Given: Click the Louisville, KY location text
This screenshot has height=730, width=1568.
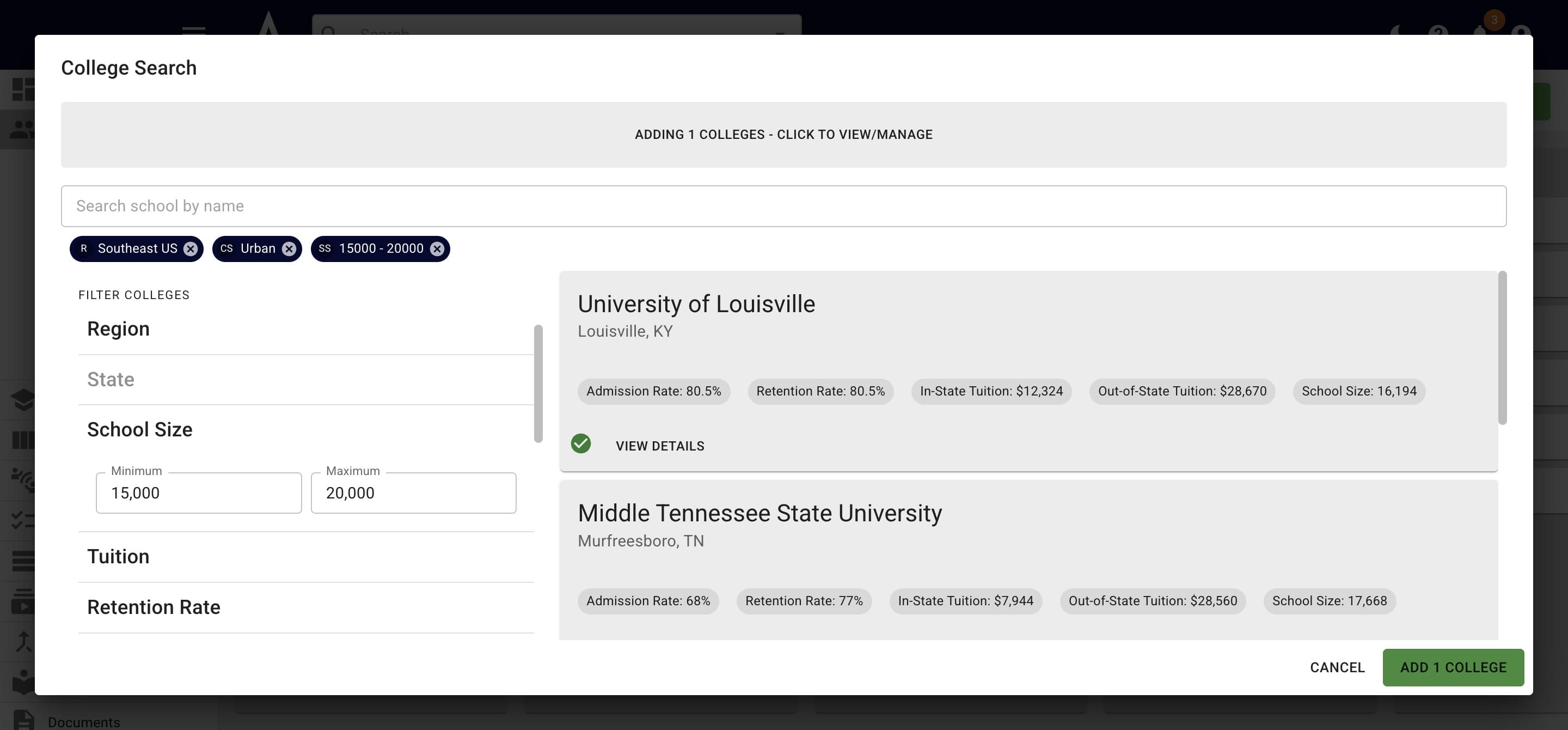Looking at the screenshot, I should [x=625, y=331].
